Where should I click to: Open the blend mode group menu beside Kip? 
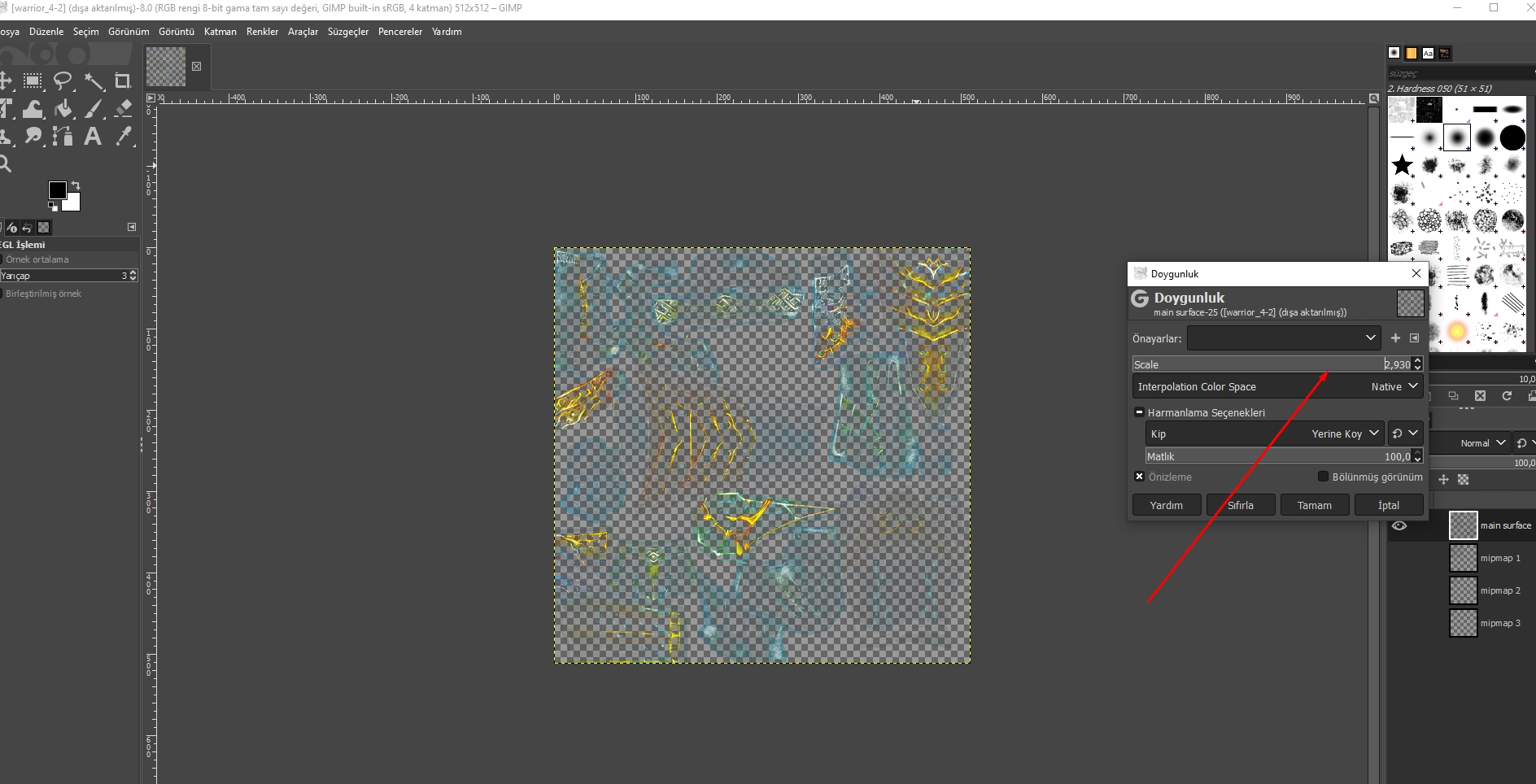click(x=1405, y=433)
